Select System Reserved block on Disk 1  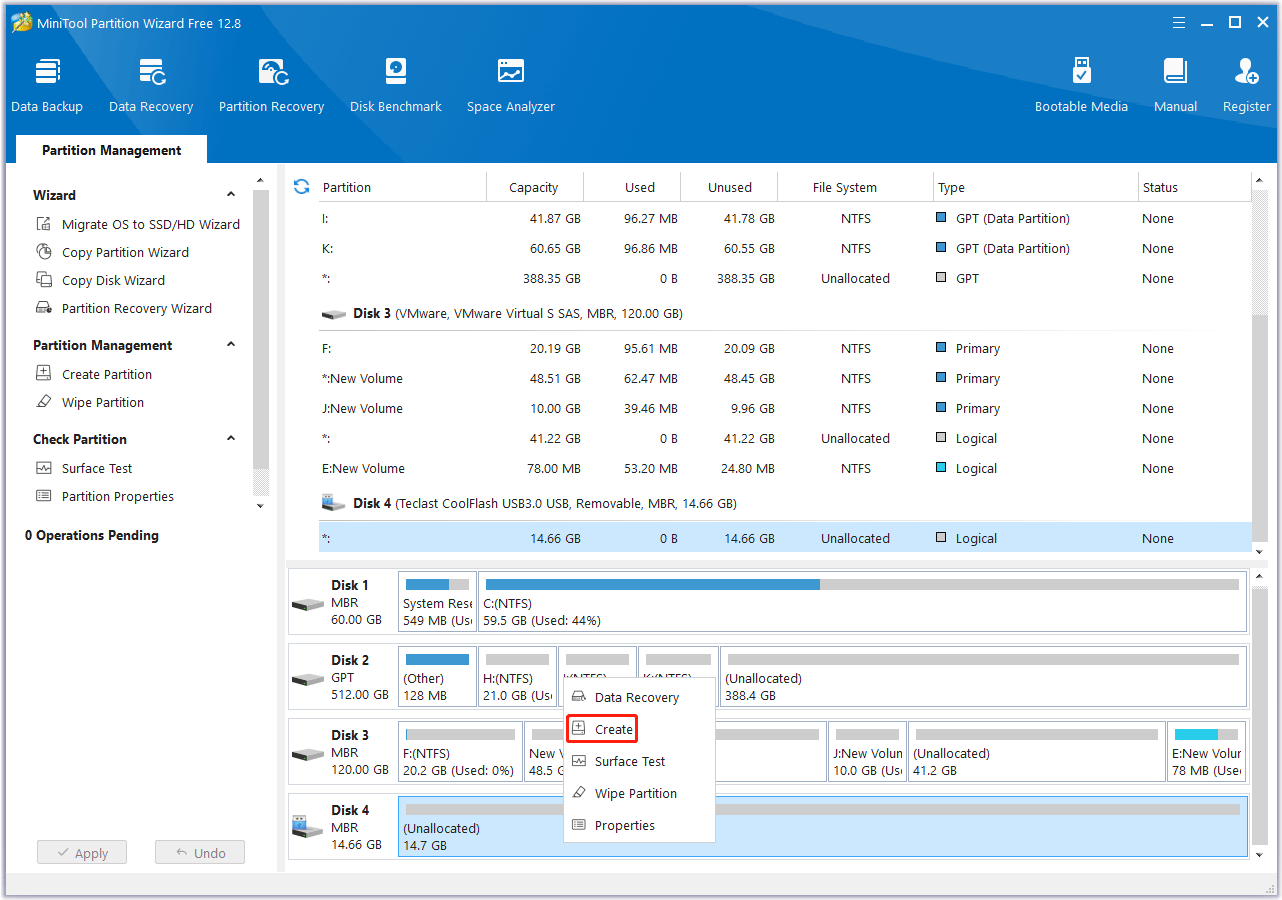coord(437,603)
